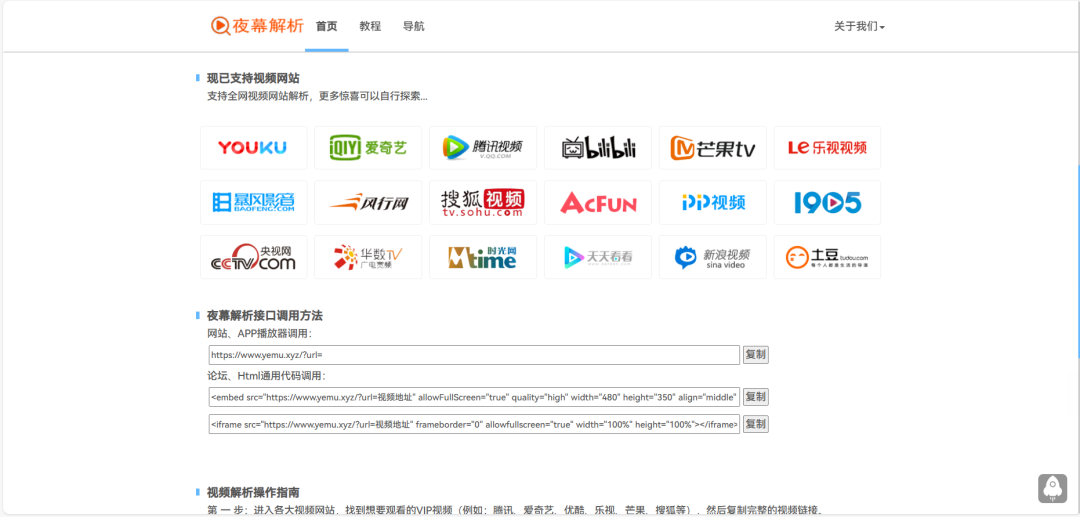Open the iQIYI 爱奇艺 logo tile

[x=368, y=147]
